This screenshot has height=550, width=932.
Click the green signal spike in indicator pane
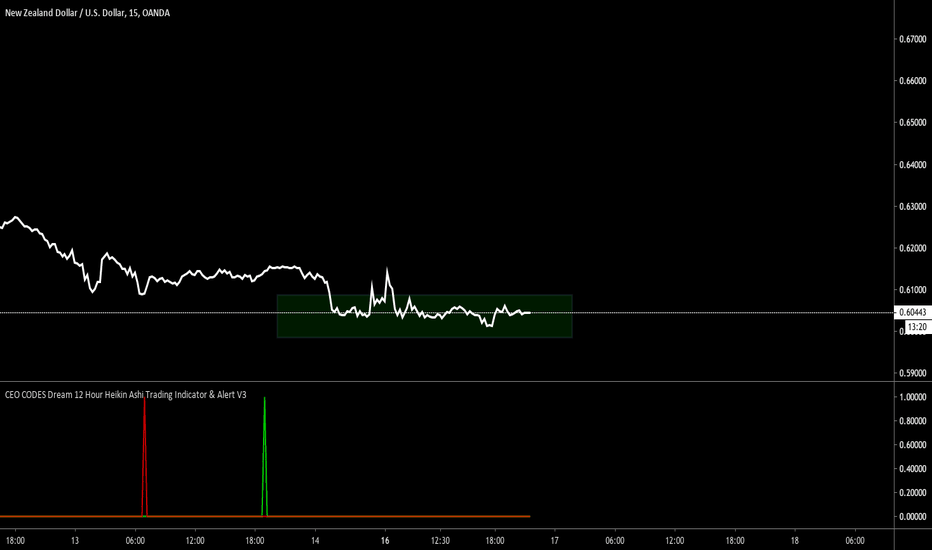tap(265, 458)
